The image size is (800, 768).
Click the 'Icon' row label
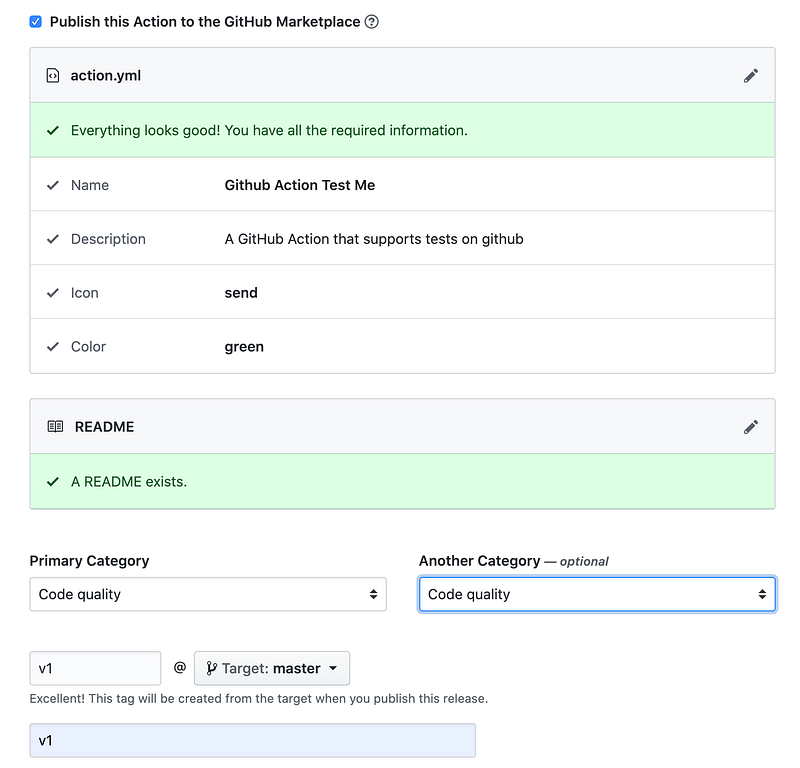pos(85,293)
